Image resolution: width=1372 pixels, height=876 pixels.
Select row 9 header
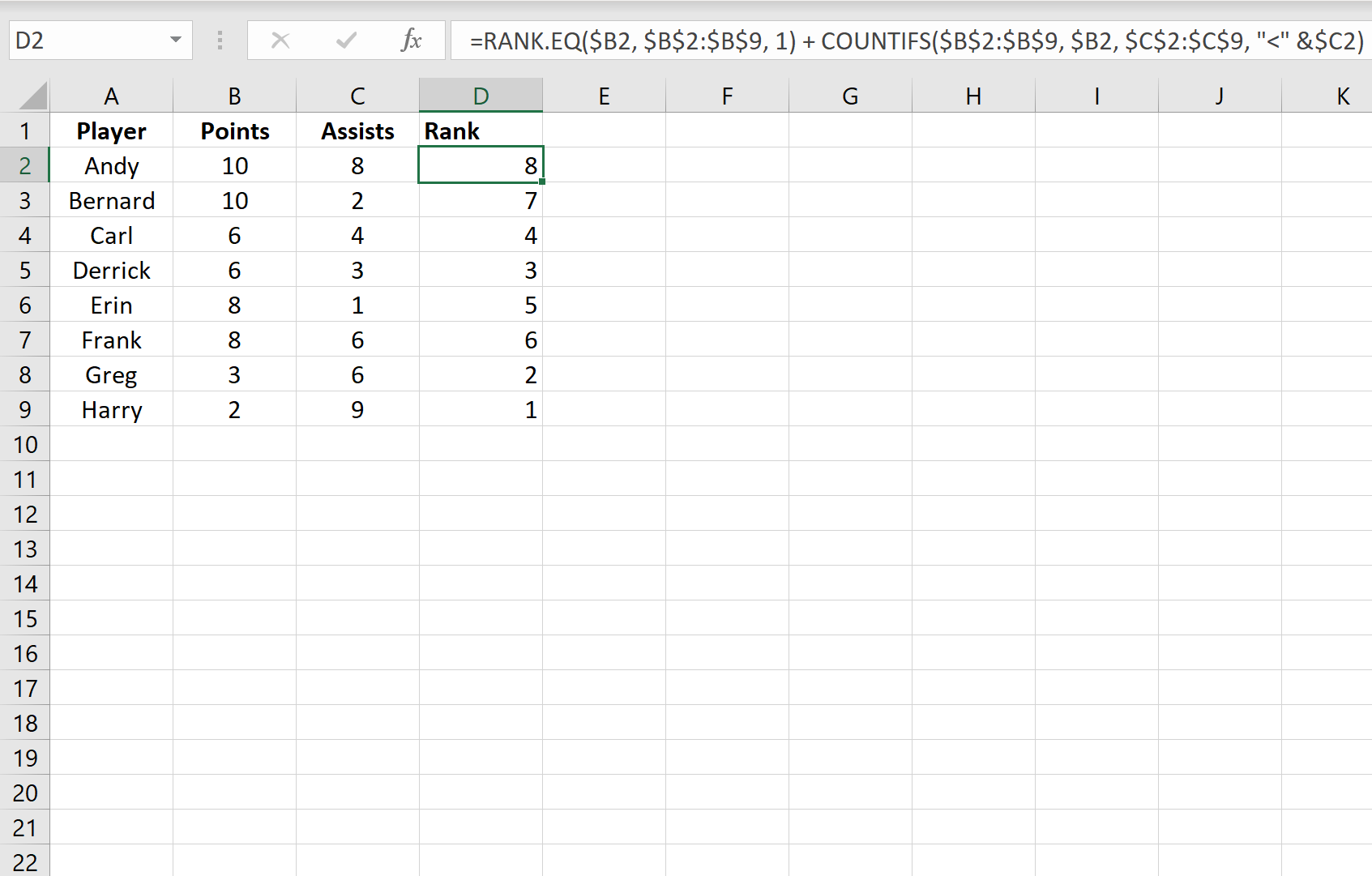pos(24,409)
